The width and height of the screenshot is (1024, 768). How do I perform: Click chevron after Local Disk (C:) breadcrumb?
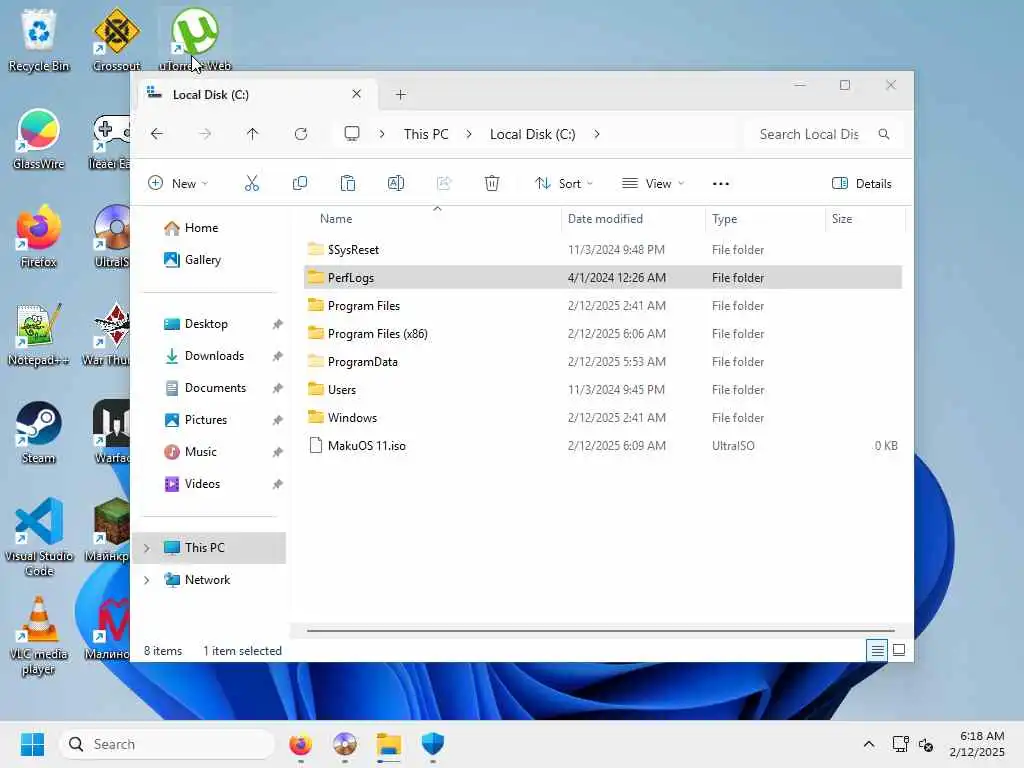point(596,134)
